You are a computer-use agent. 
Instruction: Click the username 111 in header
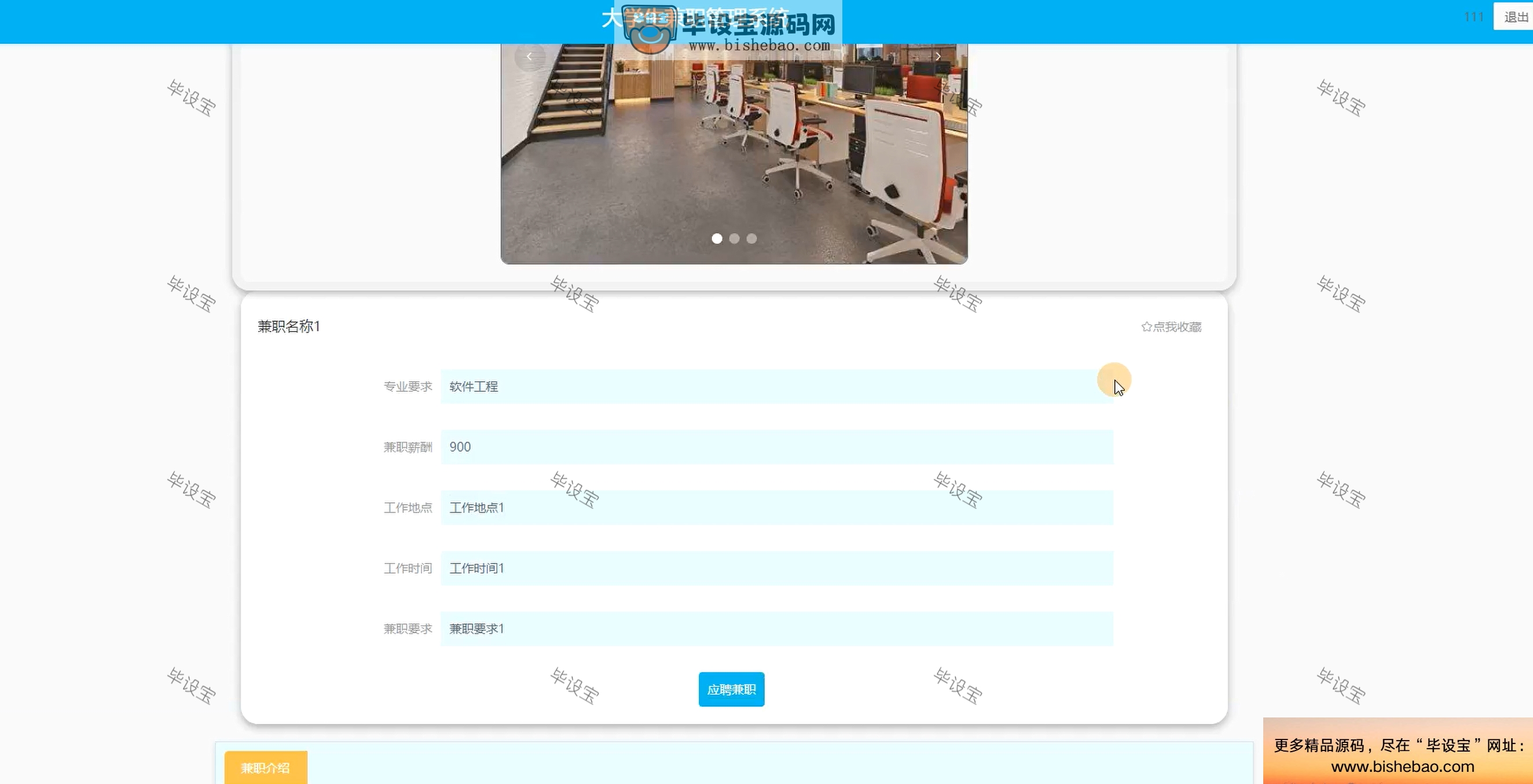point(1473,17)
